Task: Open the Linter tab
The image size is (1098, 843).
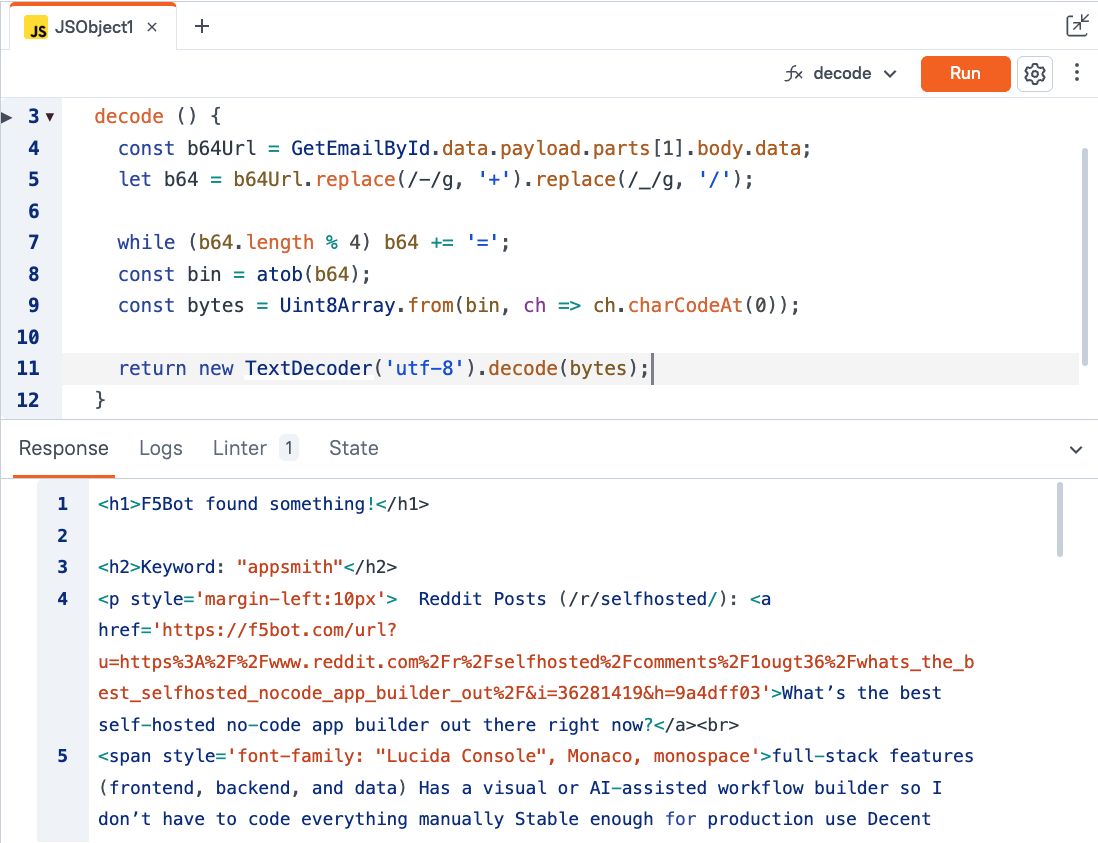Action: 240,448
